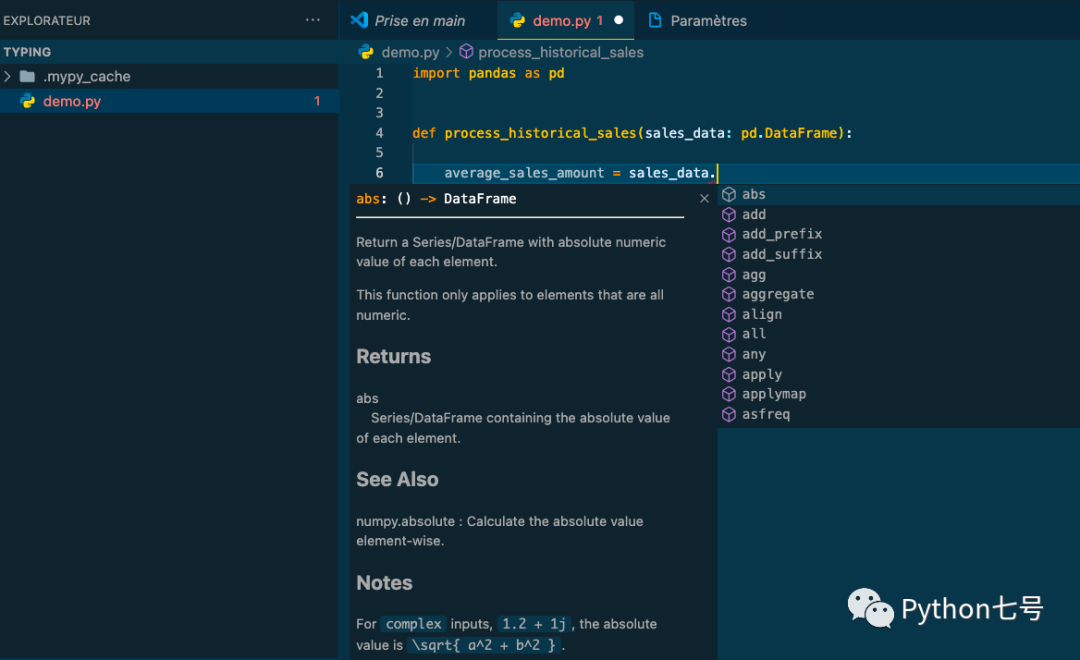Click the method icon beside applymap
Image resolution: width=1080 pixels, height=660 pixels.
(729, 394)
